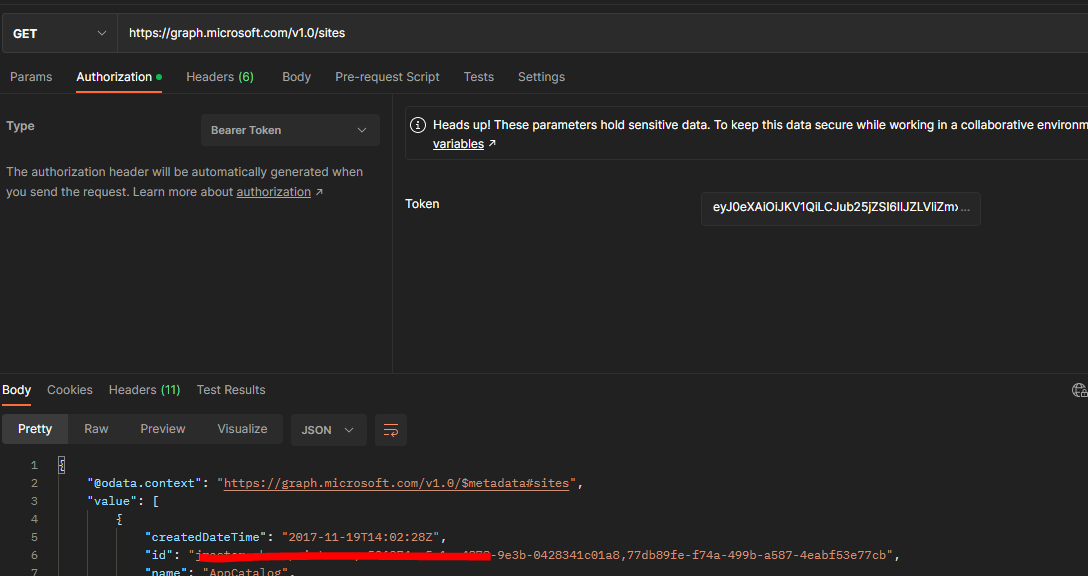Click the "id" key on line 6
Screen dimensions: 1088x576
[158, 555]
